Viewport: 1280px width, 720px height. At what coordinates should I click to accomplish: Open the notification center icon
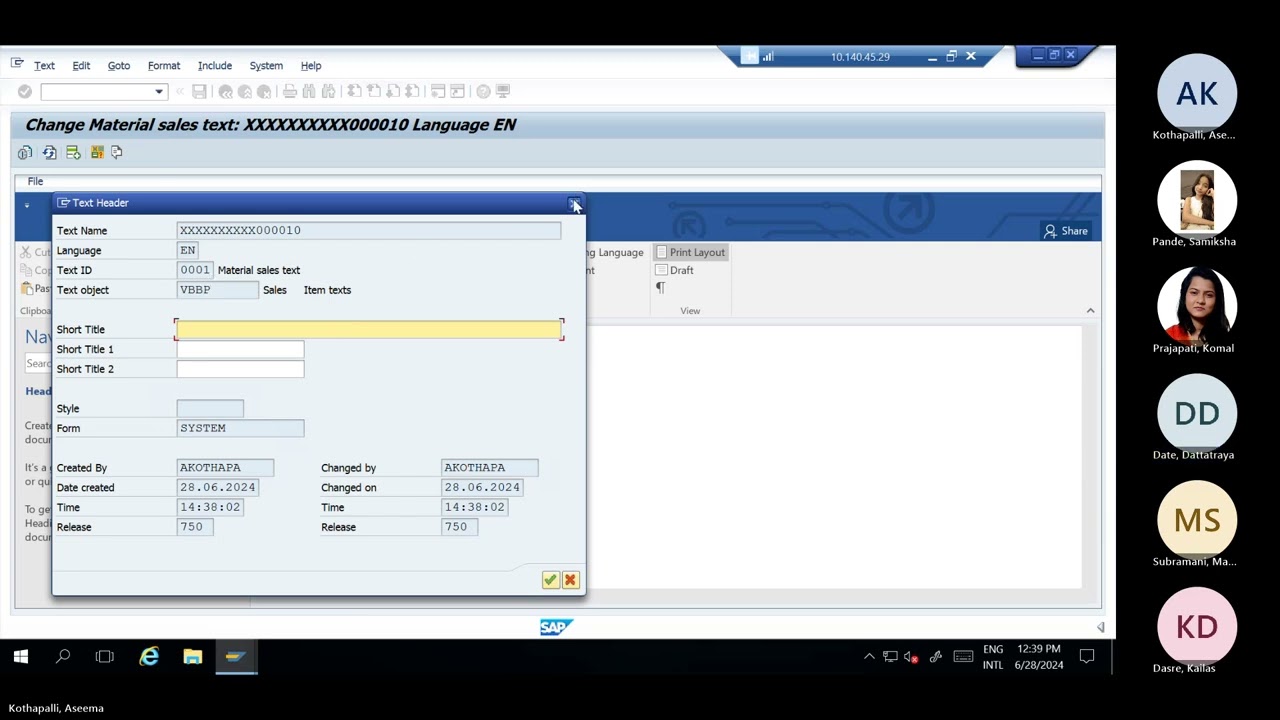click(x=1087, y=657)
